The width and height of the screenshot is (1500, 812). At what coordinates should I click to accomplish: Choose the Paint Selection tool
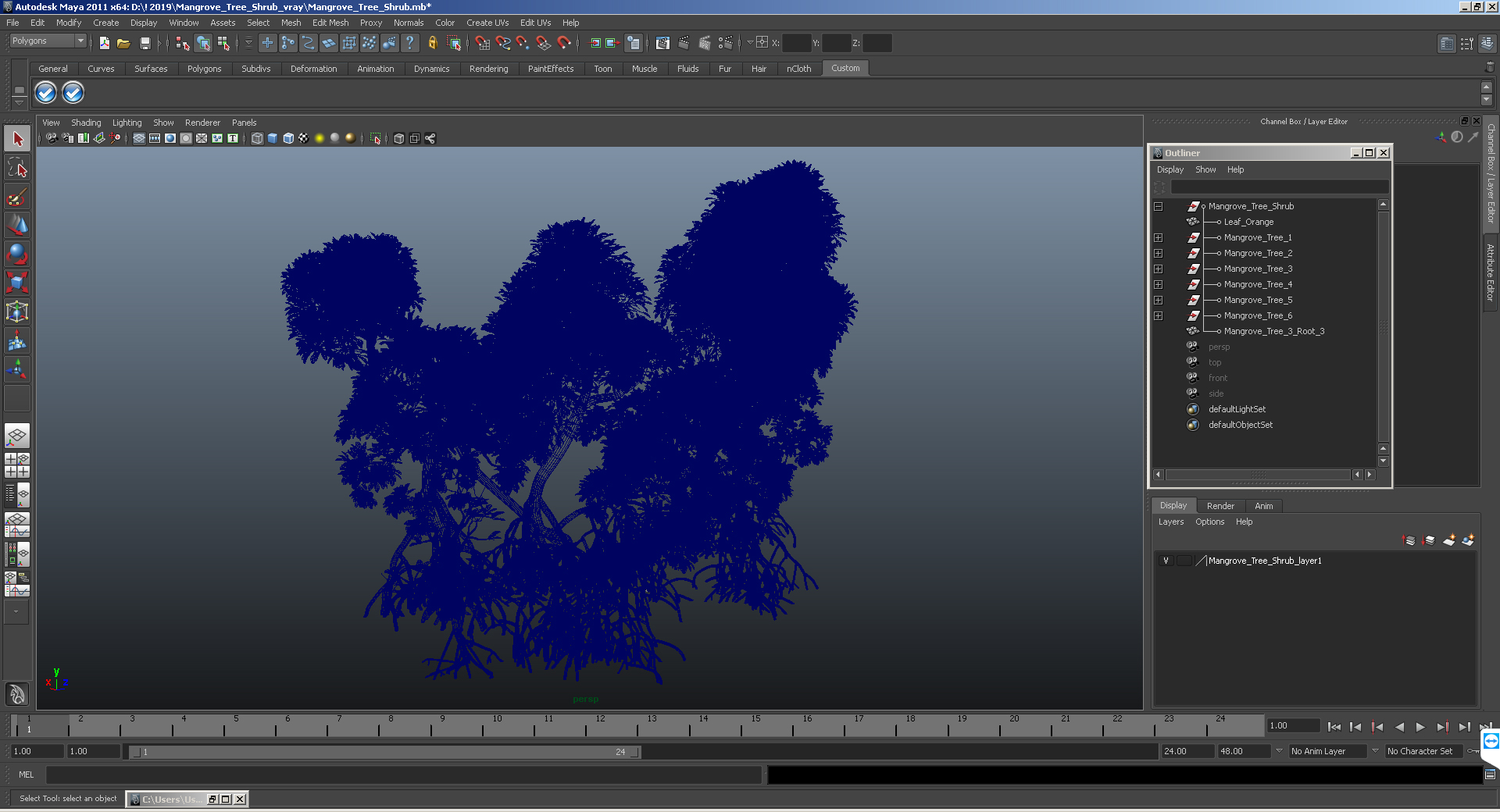point(17,196)
